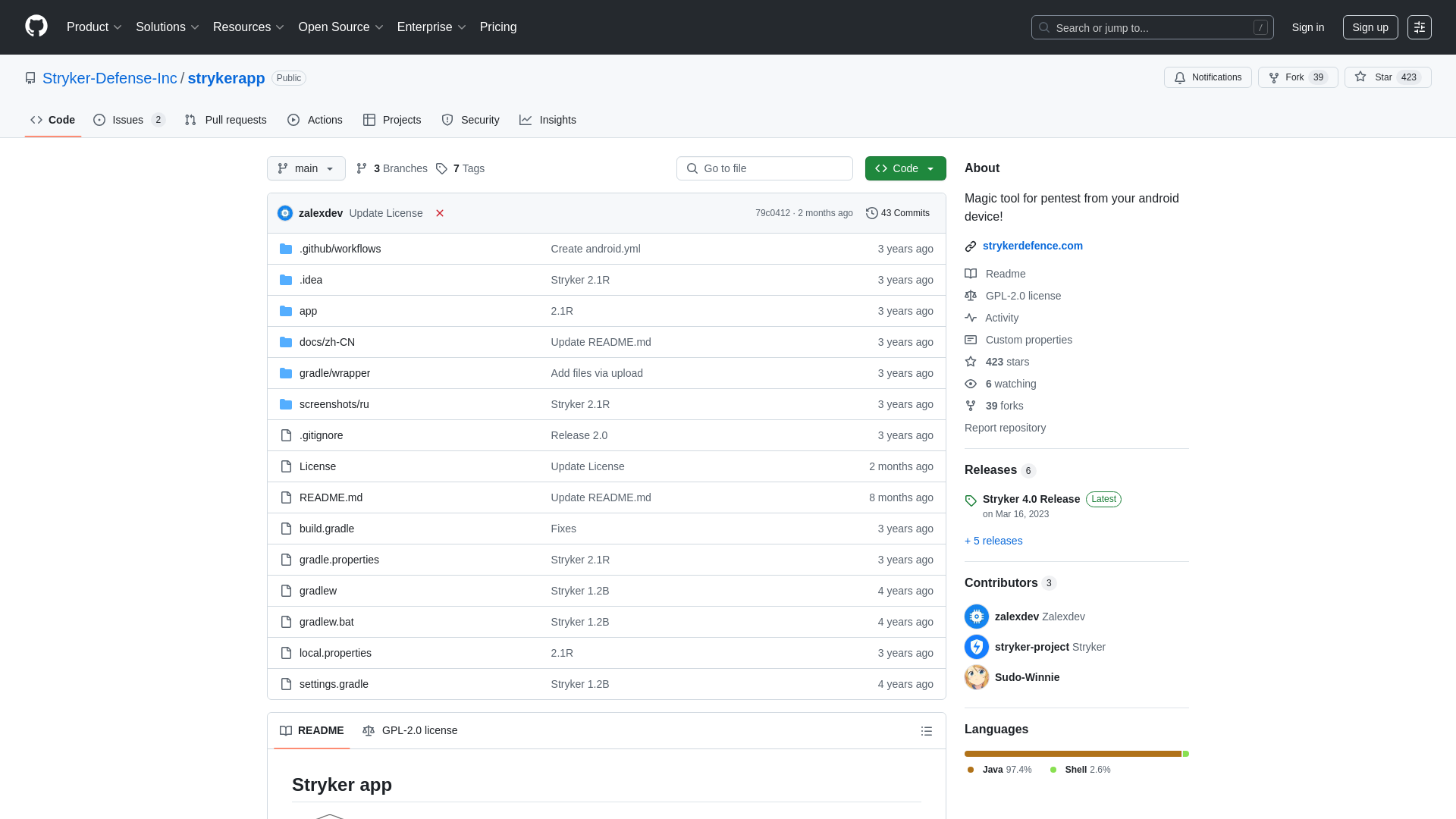Click the settings.gradle file icon

pos(286,684)
